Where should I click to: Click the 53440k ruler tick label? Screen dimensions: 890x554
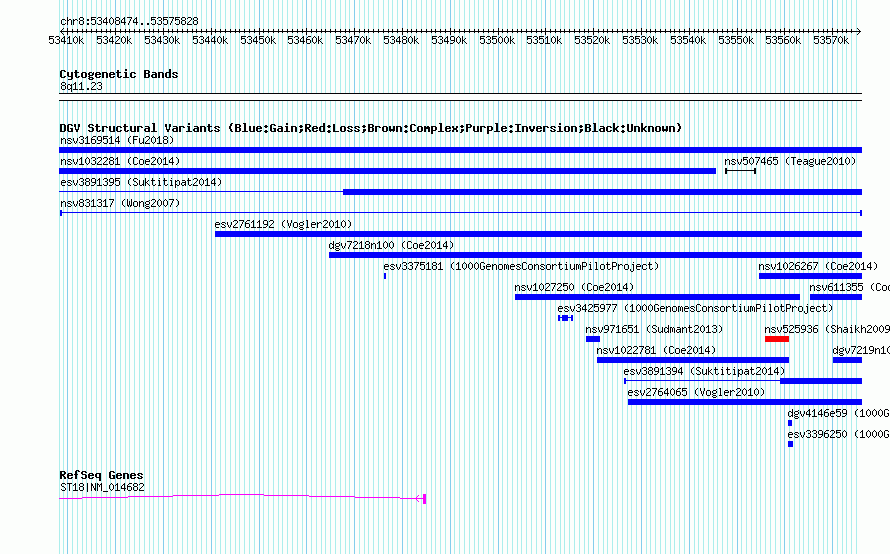point(210,40)
